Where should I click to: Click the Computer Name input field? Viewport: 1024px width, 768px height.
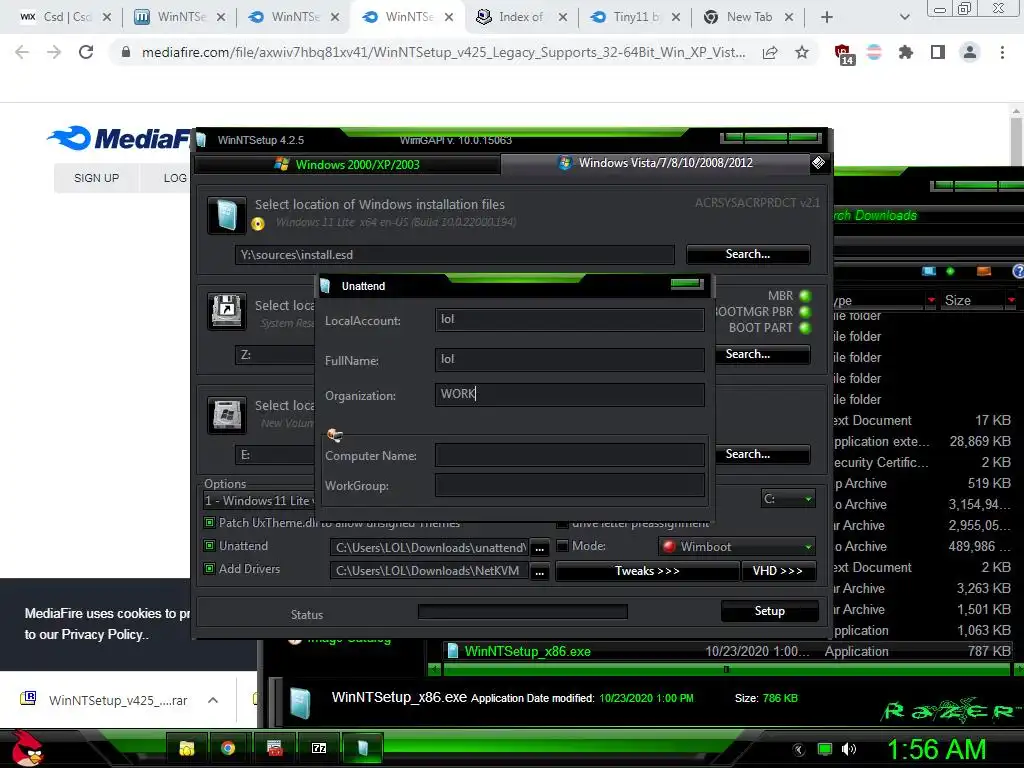point(569,455)
